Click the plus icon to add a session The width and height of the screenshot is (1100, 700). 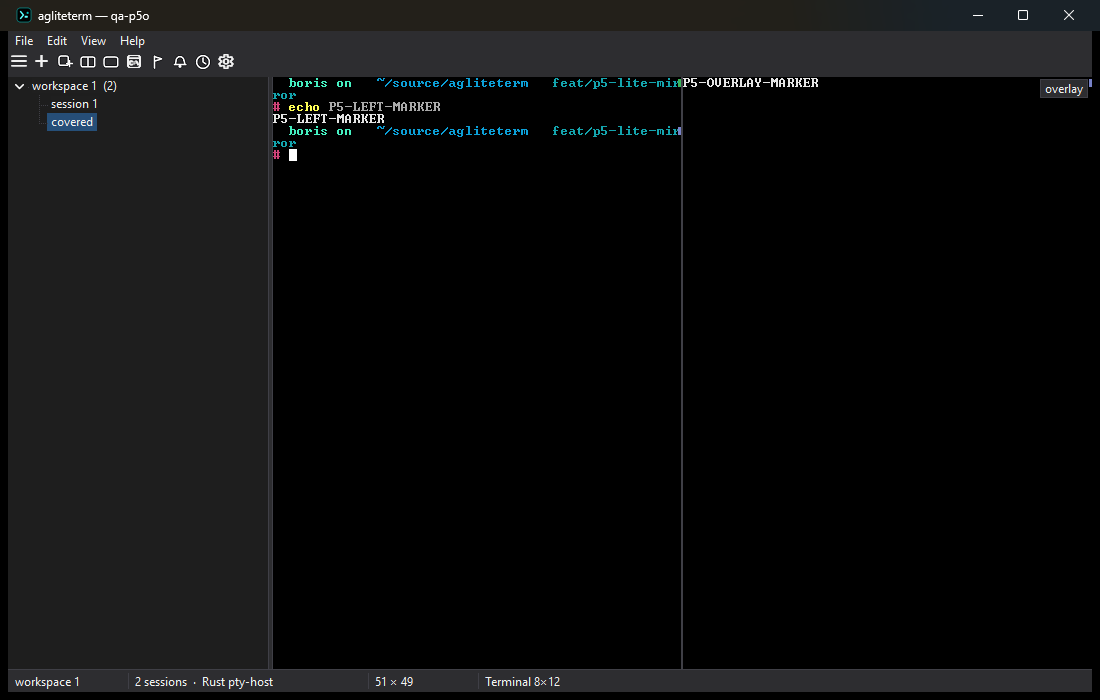click(41, 62)
